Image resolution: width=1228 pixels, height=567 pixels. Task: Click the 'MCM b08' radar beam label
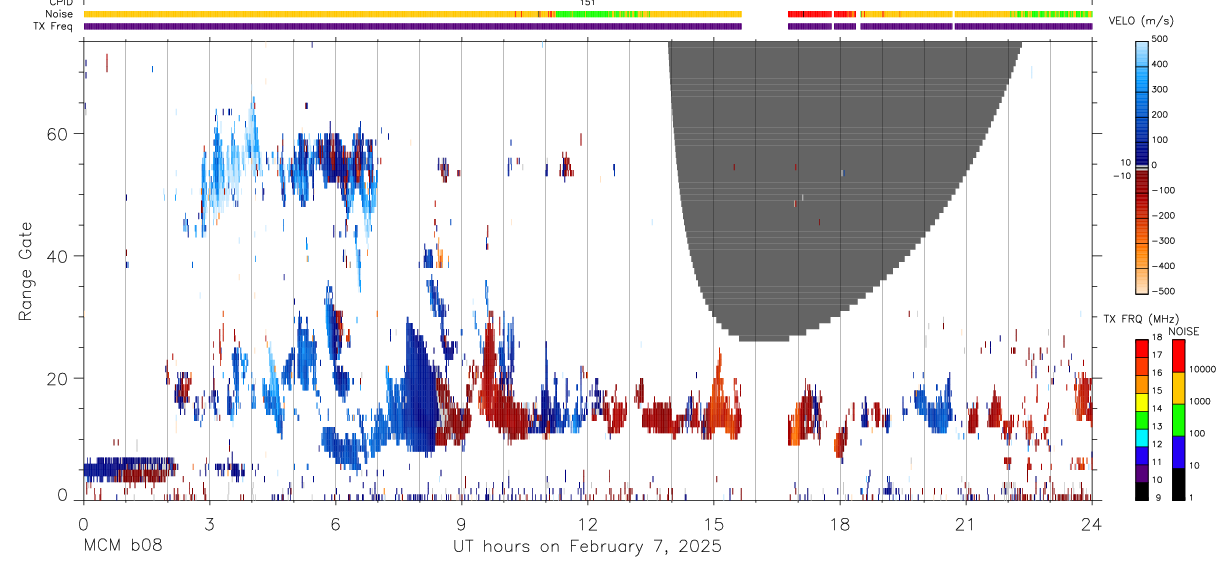pos(123,547)
